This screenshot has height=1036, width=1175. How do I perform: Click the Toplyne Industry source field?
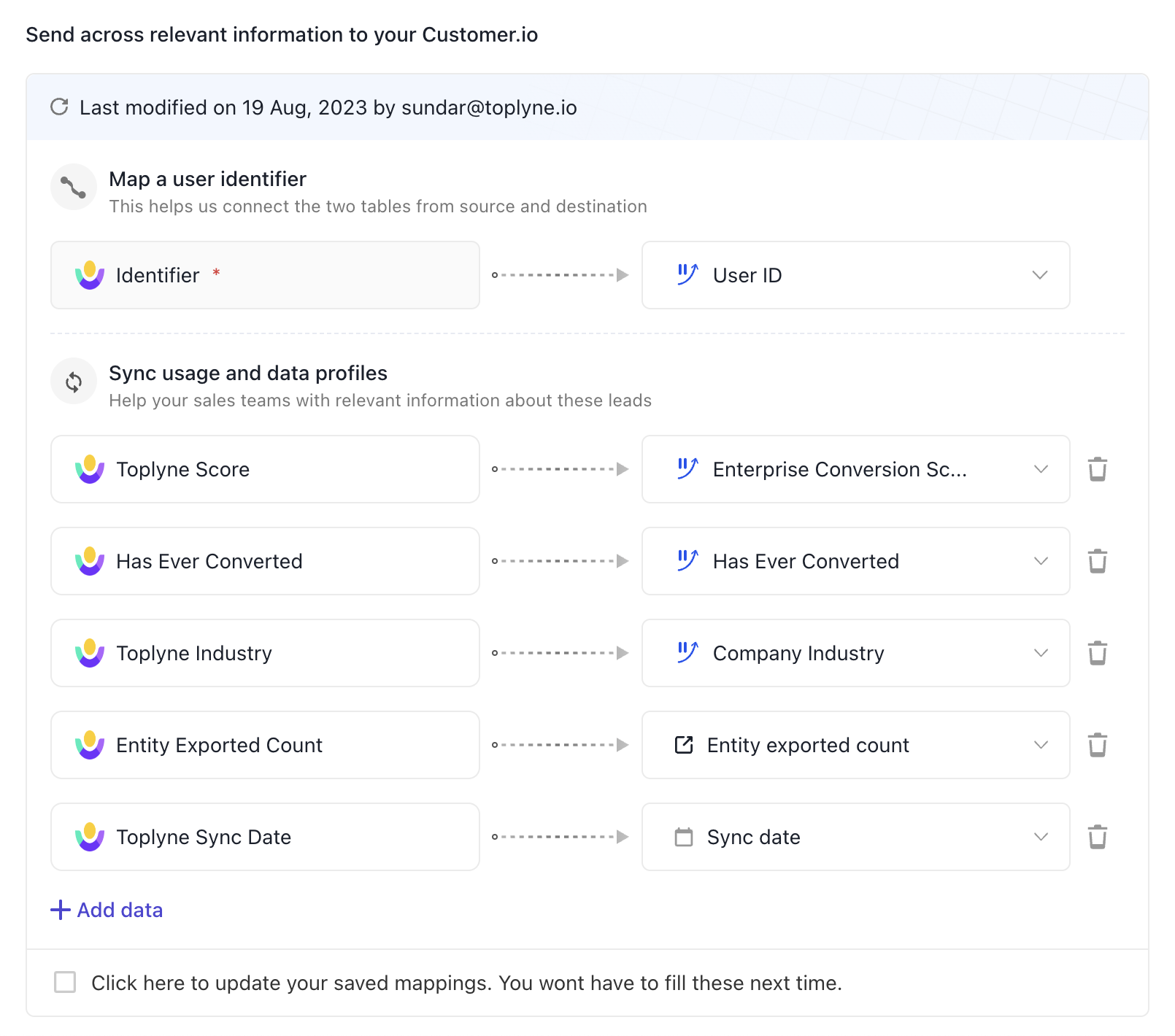[265, 653]
